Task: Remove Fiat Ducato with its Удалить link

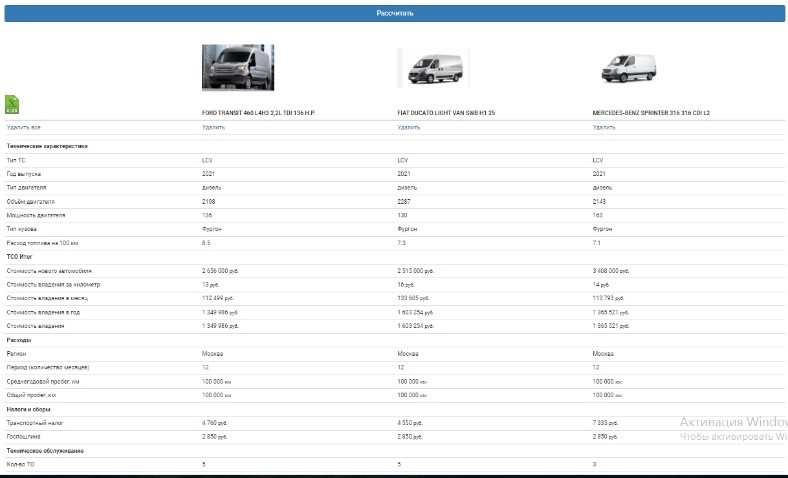Action: [x=408, y=128]
